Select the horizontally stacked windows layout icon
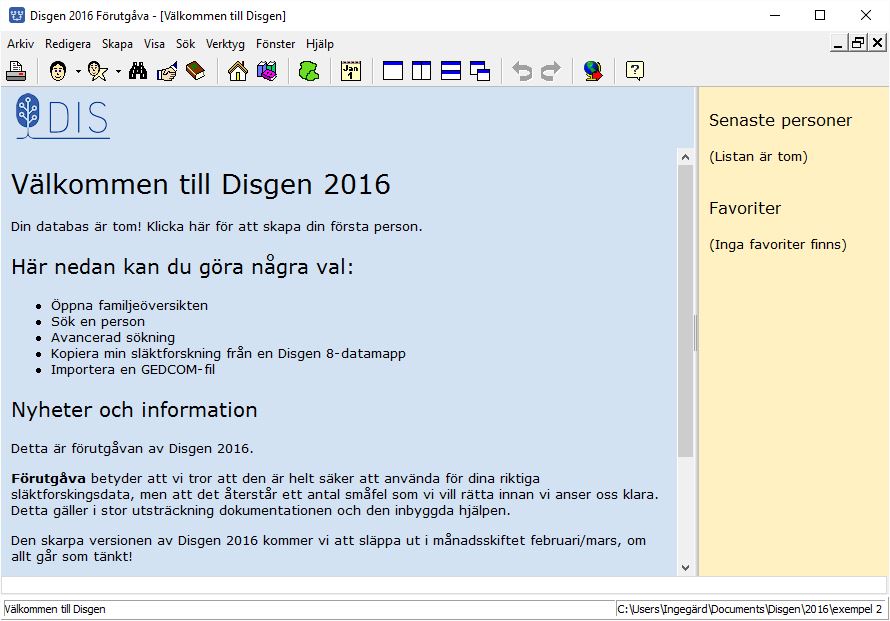The height and width of the screenshot is (621, 890). pyautogui.click(x=451, y=71)
